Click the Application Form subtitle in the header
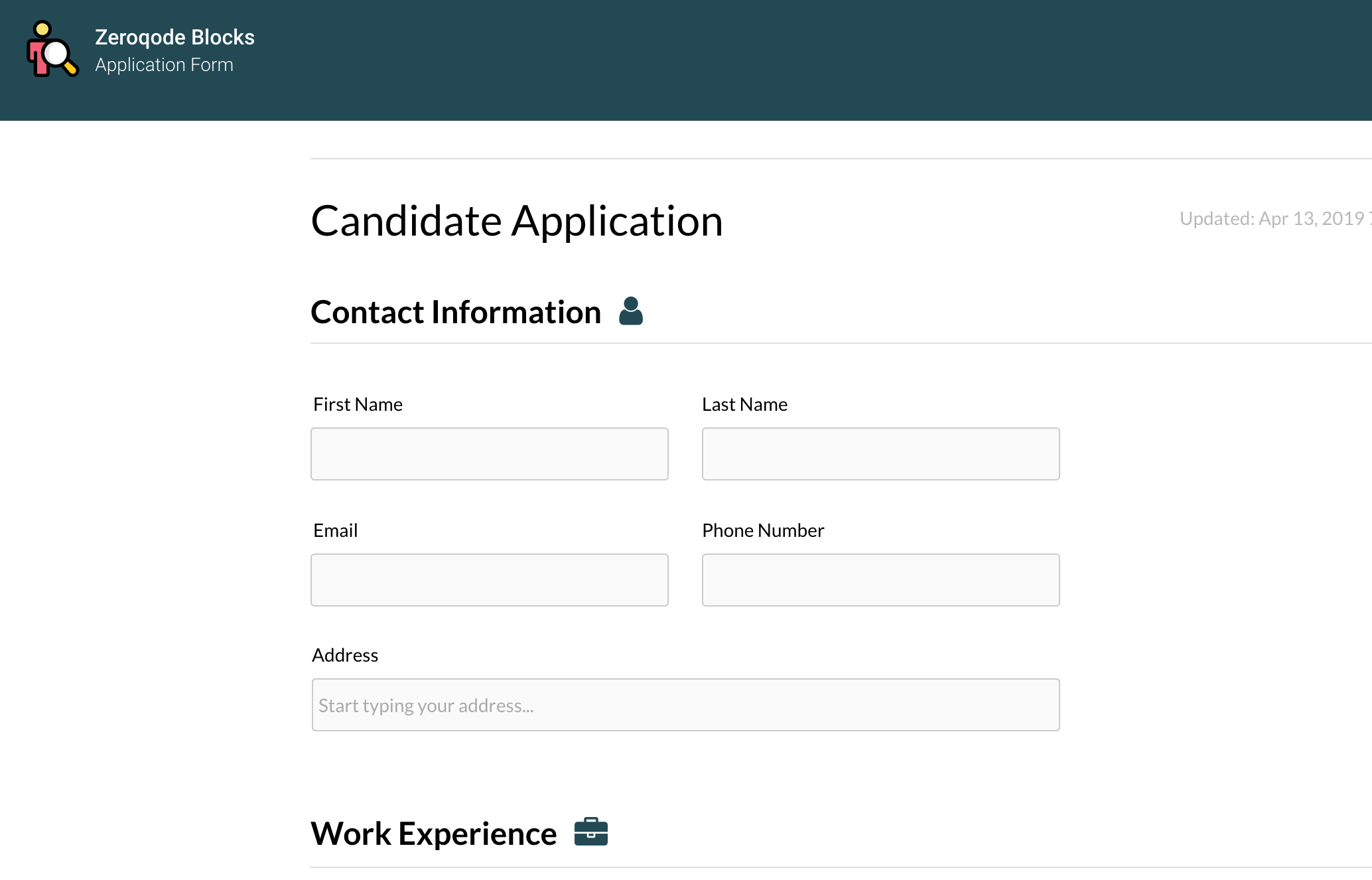Viewport: 1372px width, 880px height. pyautogui.click(x=164, y=64)
